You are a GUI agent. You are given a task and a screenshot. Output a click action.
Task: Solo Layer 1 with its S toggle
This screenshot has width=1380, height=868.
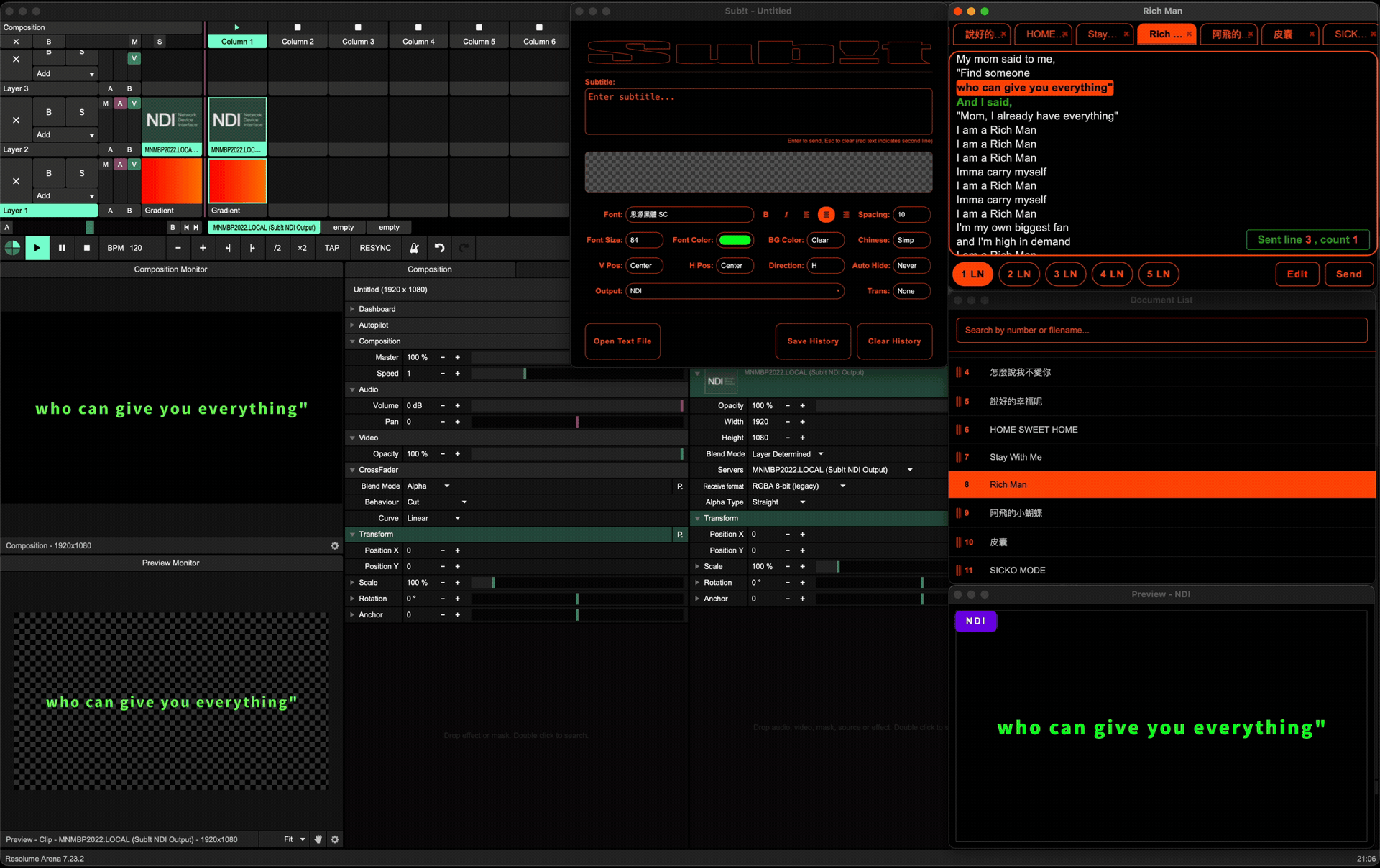83,173
